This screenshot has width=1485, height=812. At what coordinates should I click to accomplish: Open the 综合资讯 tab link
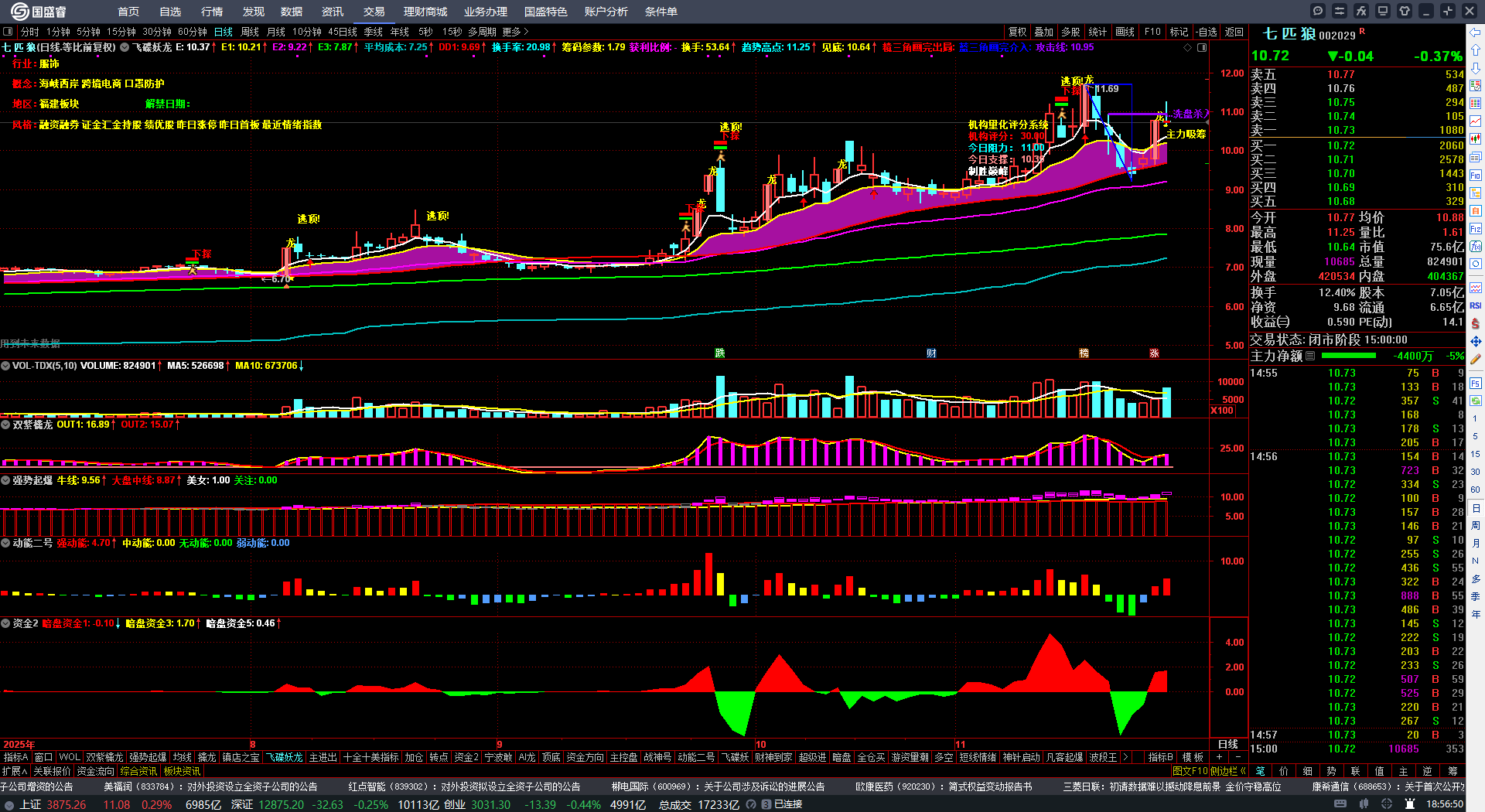(139, 771)
